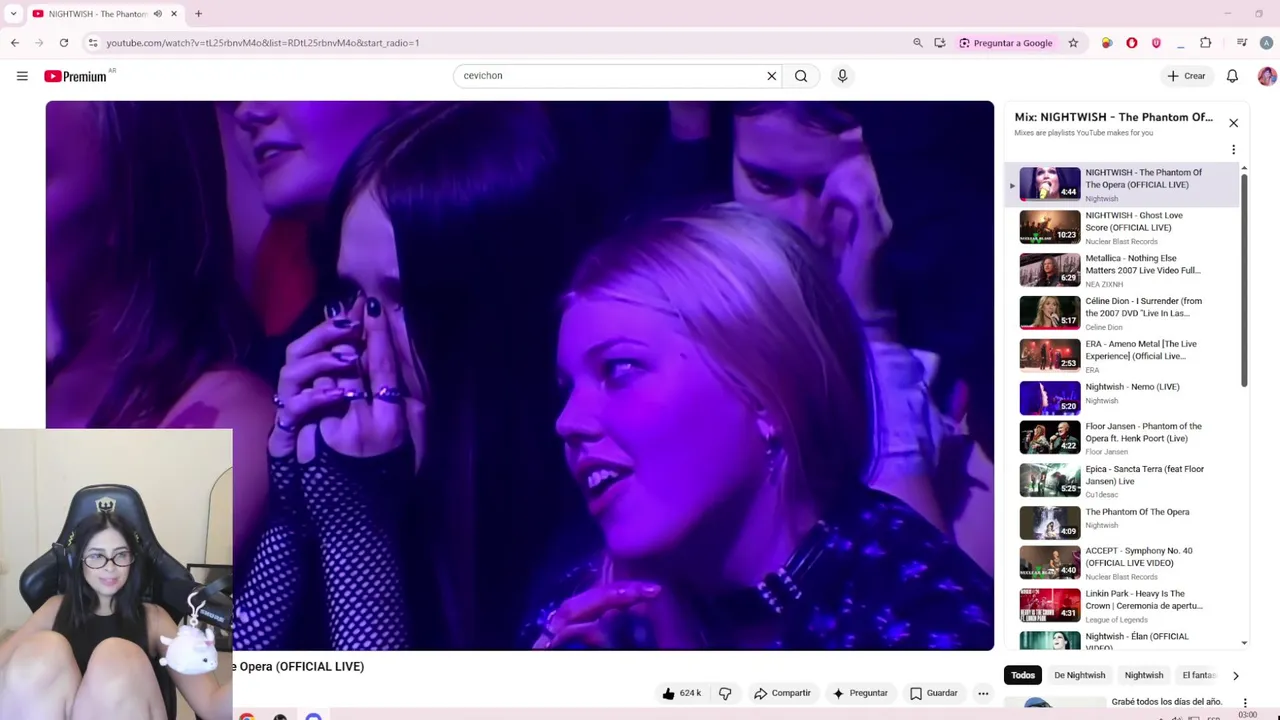
Task: Play Floor Jansen Phantom of the Opera
Action: 1122,438
